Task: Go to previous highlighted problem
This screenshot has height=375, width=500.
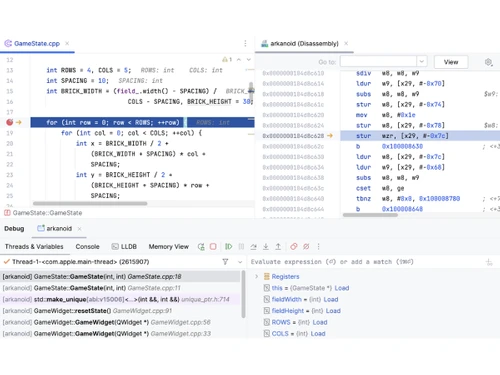Action: [239, 59]
